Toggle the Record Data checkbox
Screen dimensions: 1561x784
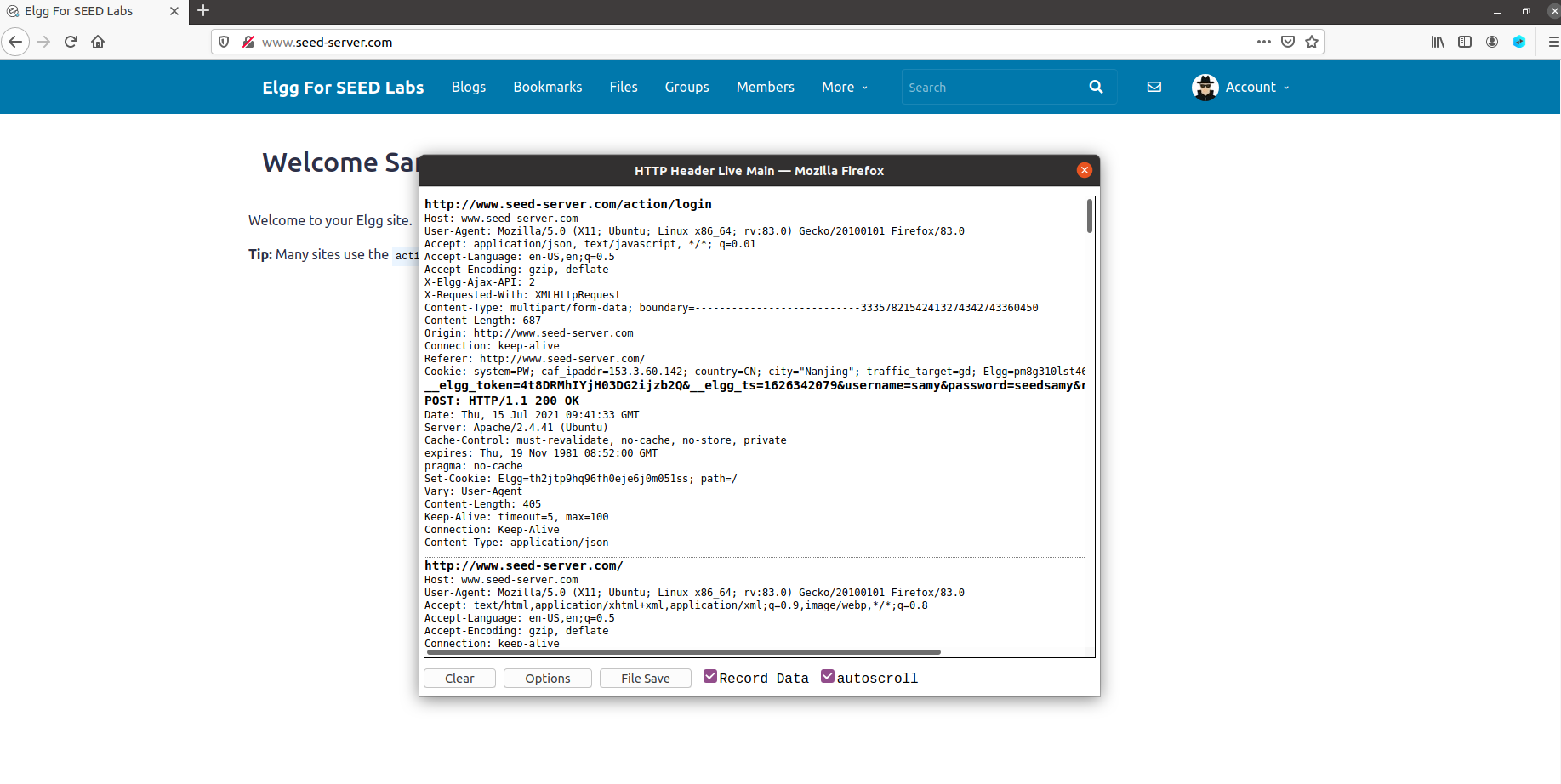(710, 677)
